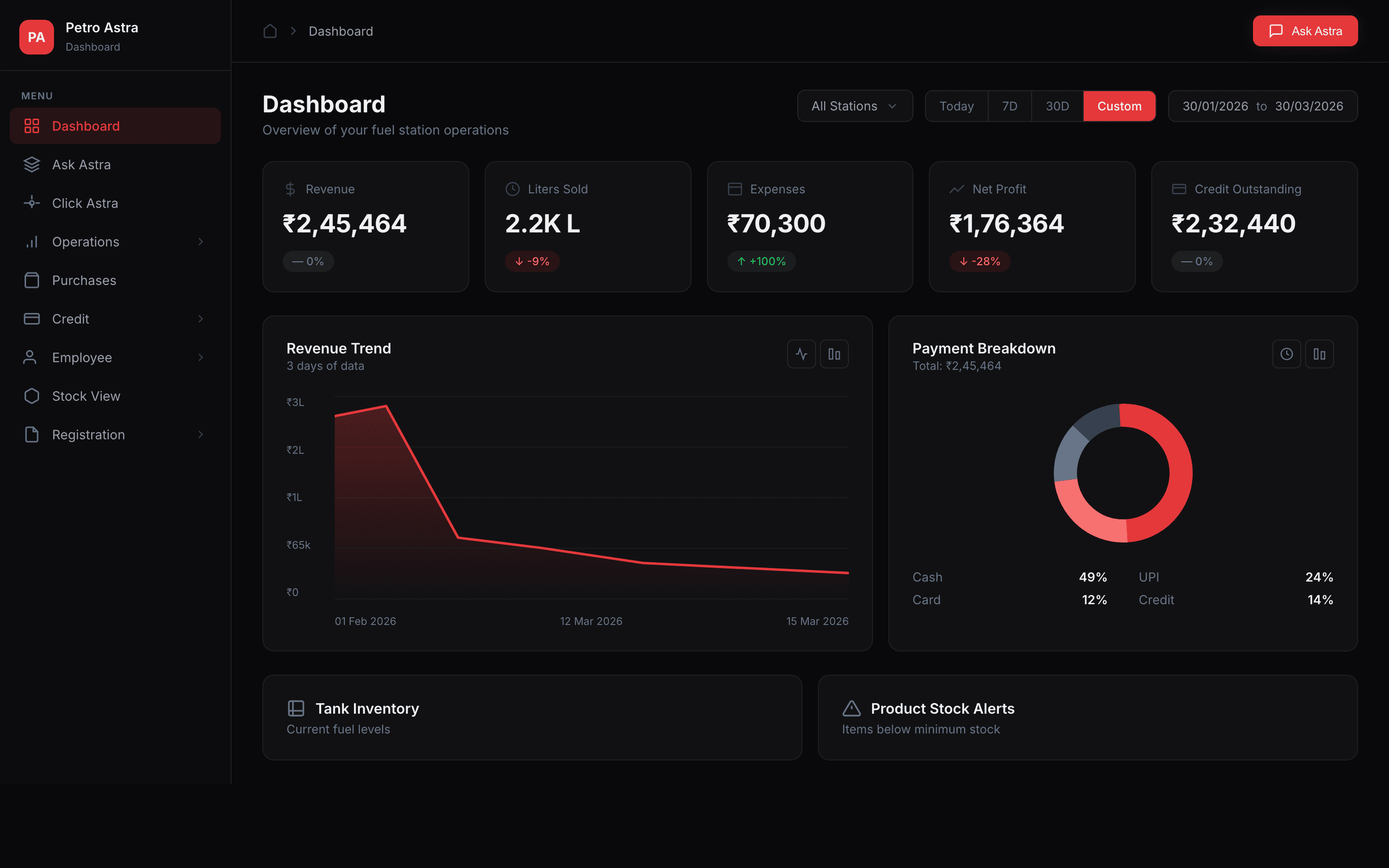This screenshot has height=868, width=1389.
Task: Click the 12 Mar 2026 axis label
Action: [591, 621]
